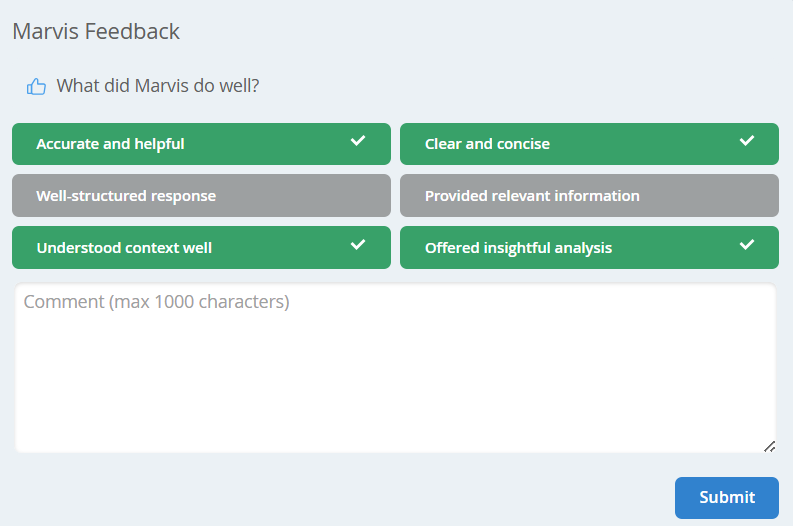This screenshot has height=526, width=793.
Task: Focus the comment text area
Action: [x=395, y=380]
